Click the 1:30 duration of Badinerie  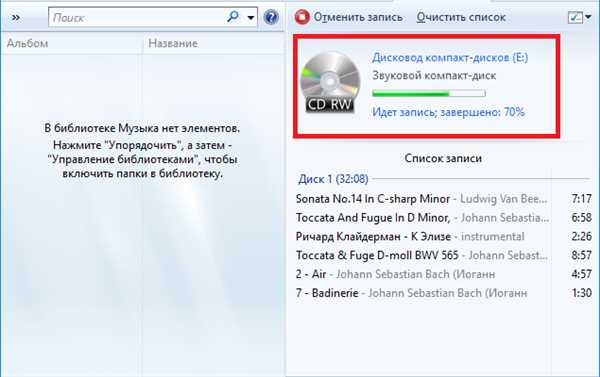(x=581, y=293)
